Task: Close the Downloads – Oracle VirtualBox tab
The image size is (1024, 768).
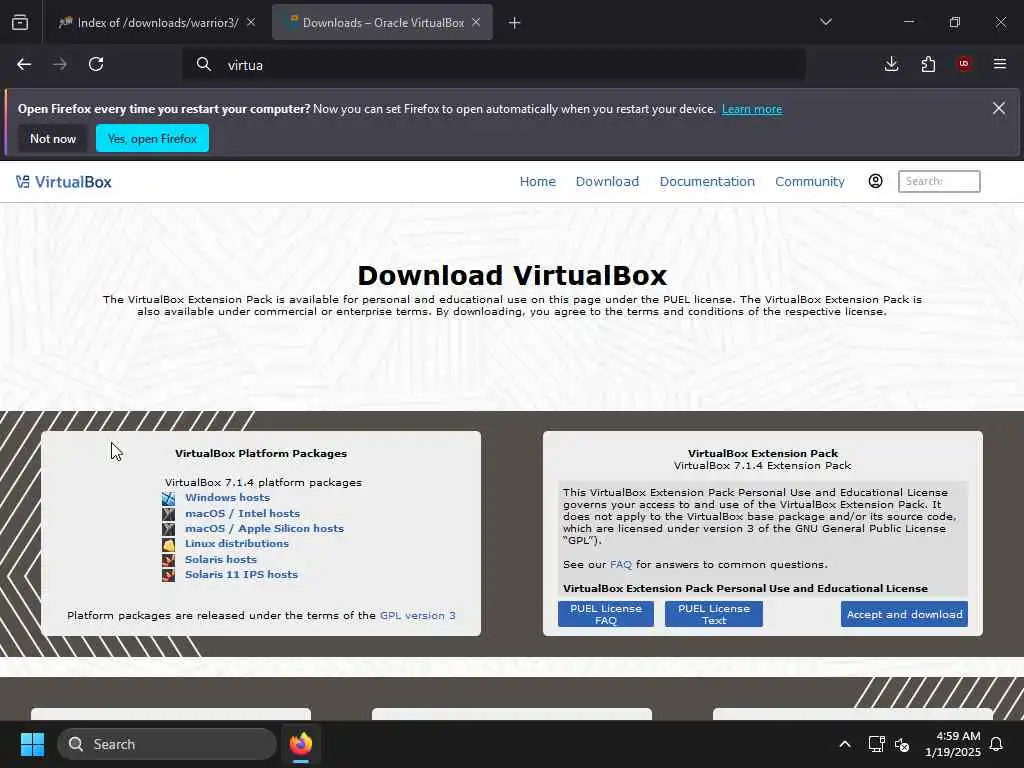Action: coord(476,22)
